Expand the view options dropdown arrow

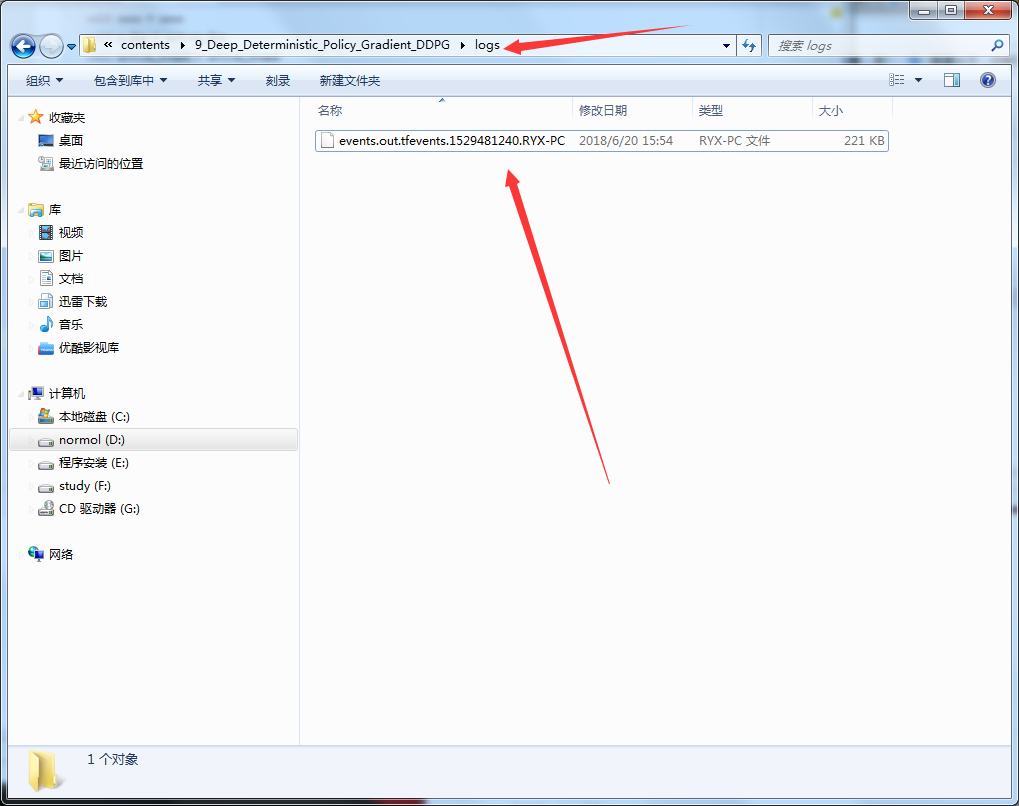coord(918,80)
